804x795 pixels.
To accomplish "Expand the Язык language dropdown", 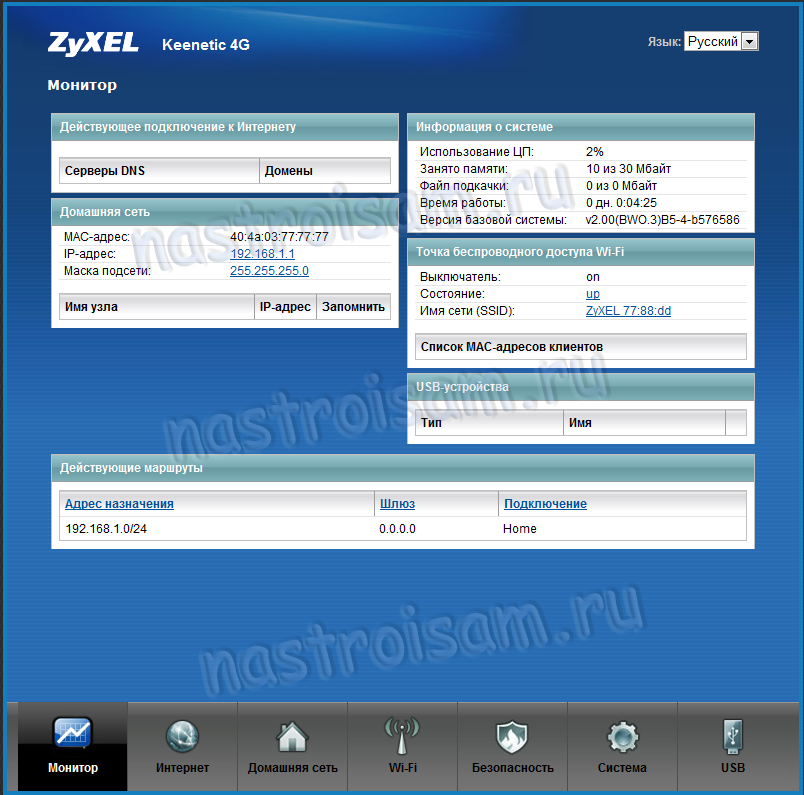I will [750, 42].
